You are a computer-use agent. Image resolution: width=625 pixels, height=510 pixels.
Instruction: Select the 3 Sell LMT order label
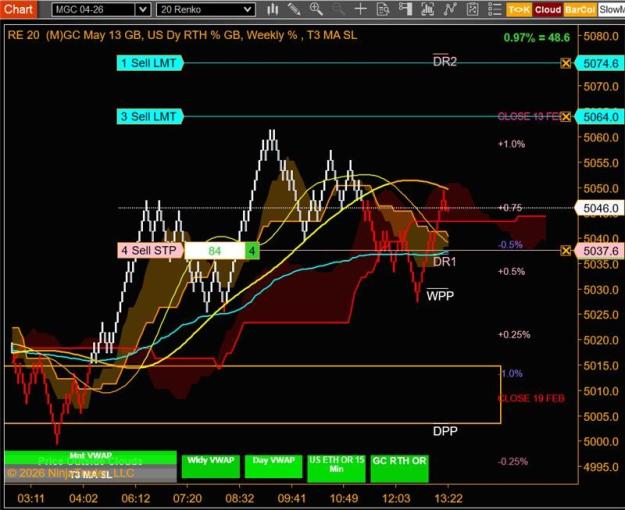pos(150,117)
